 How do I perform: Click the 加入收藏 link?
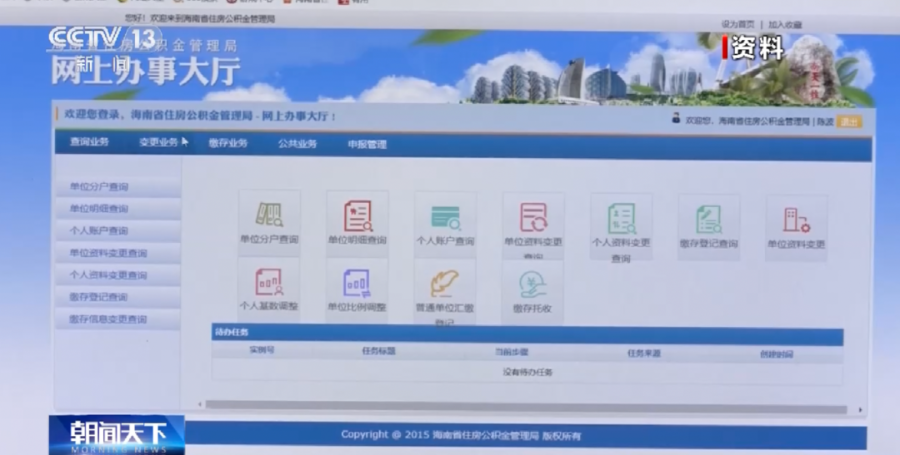(785, 24)
